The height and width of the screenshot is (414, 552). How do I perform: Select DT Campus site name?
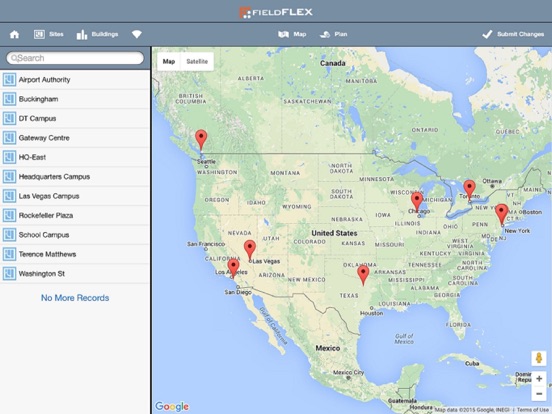37,119
